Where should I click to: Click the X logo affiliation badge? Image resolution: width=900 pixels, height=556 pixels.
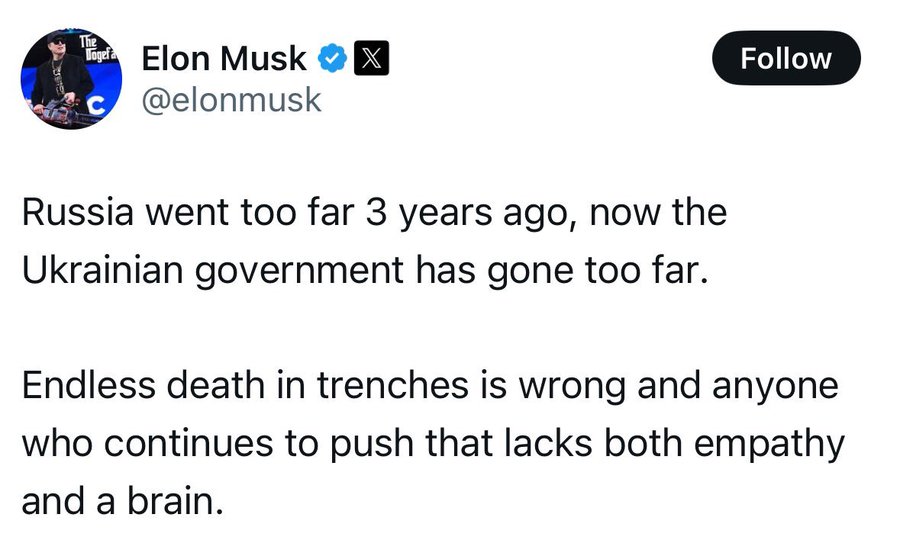[371, 59]
